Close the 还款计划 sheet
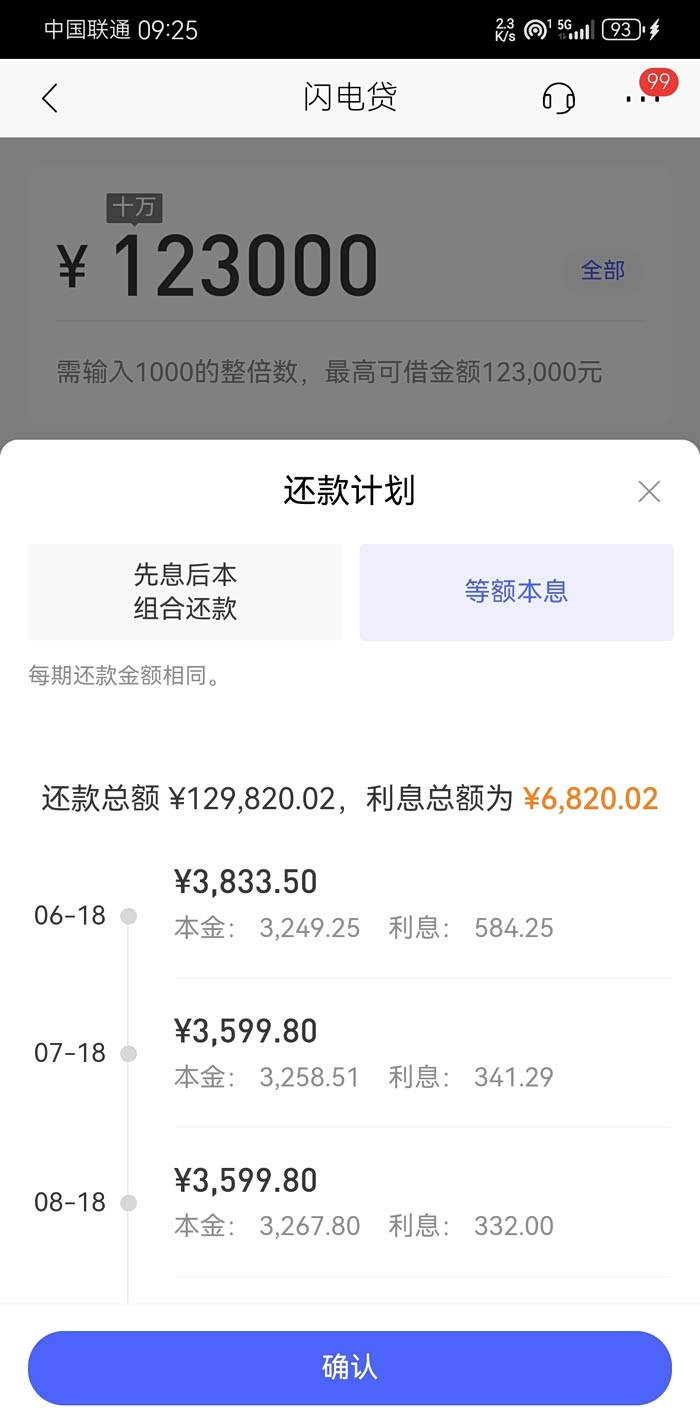 pos(649,491)
